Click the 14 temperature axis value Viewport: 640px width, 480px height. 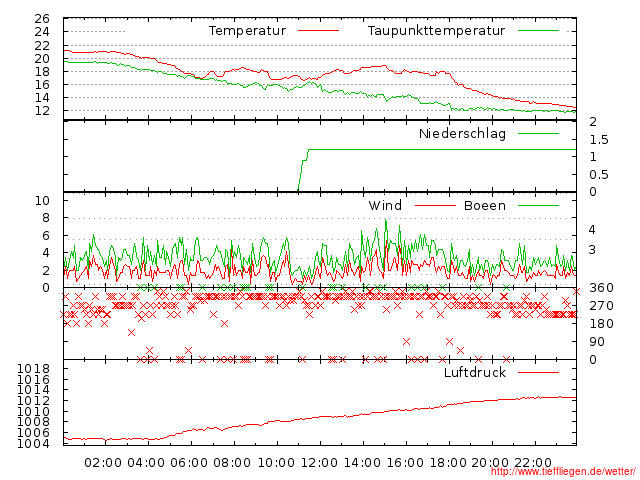42,98
